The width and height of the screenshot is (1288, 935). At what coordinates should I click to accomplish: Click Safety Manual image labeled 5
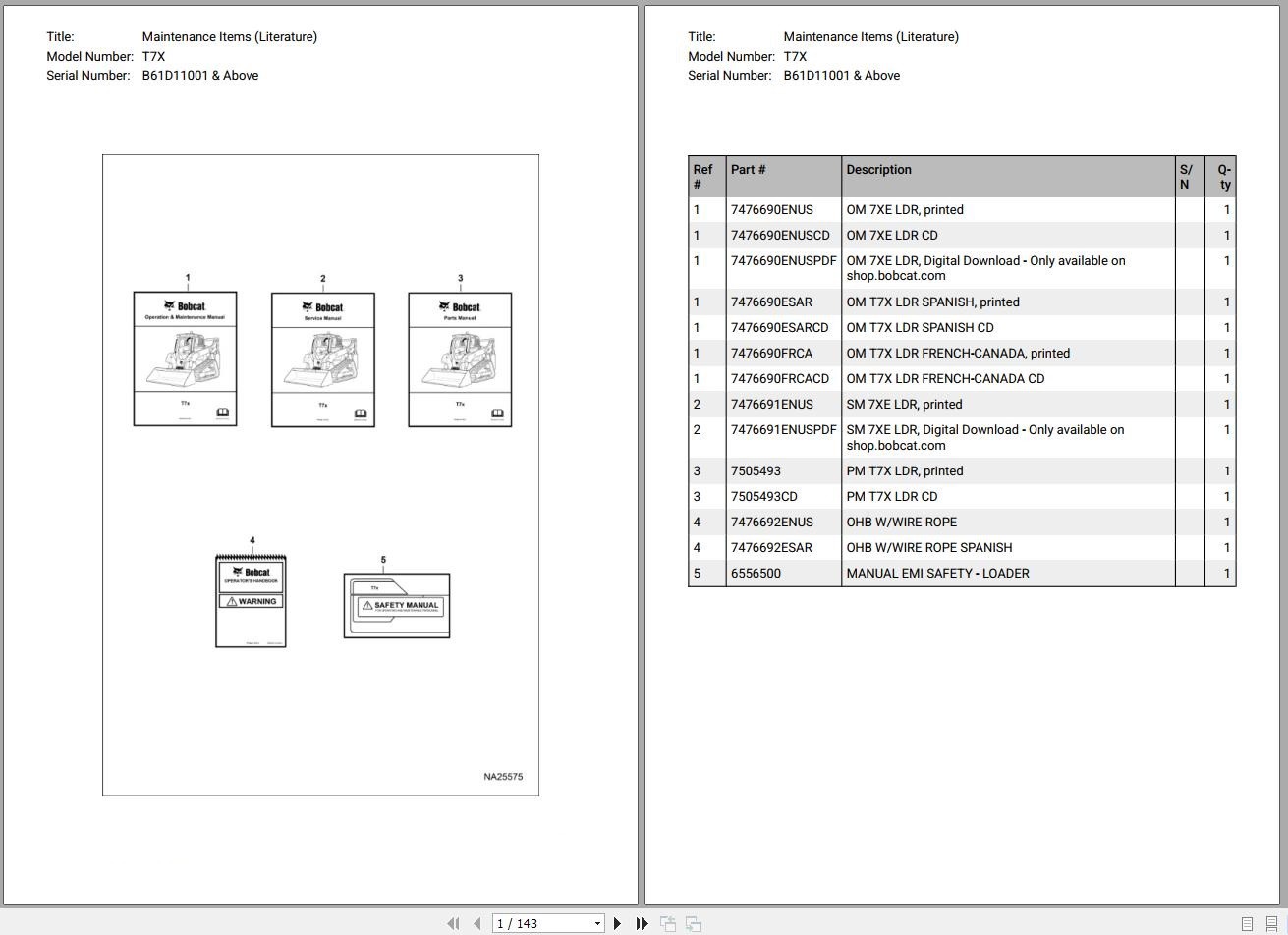click(x=397, y=606)
